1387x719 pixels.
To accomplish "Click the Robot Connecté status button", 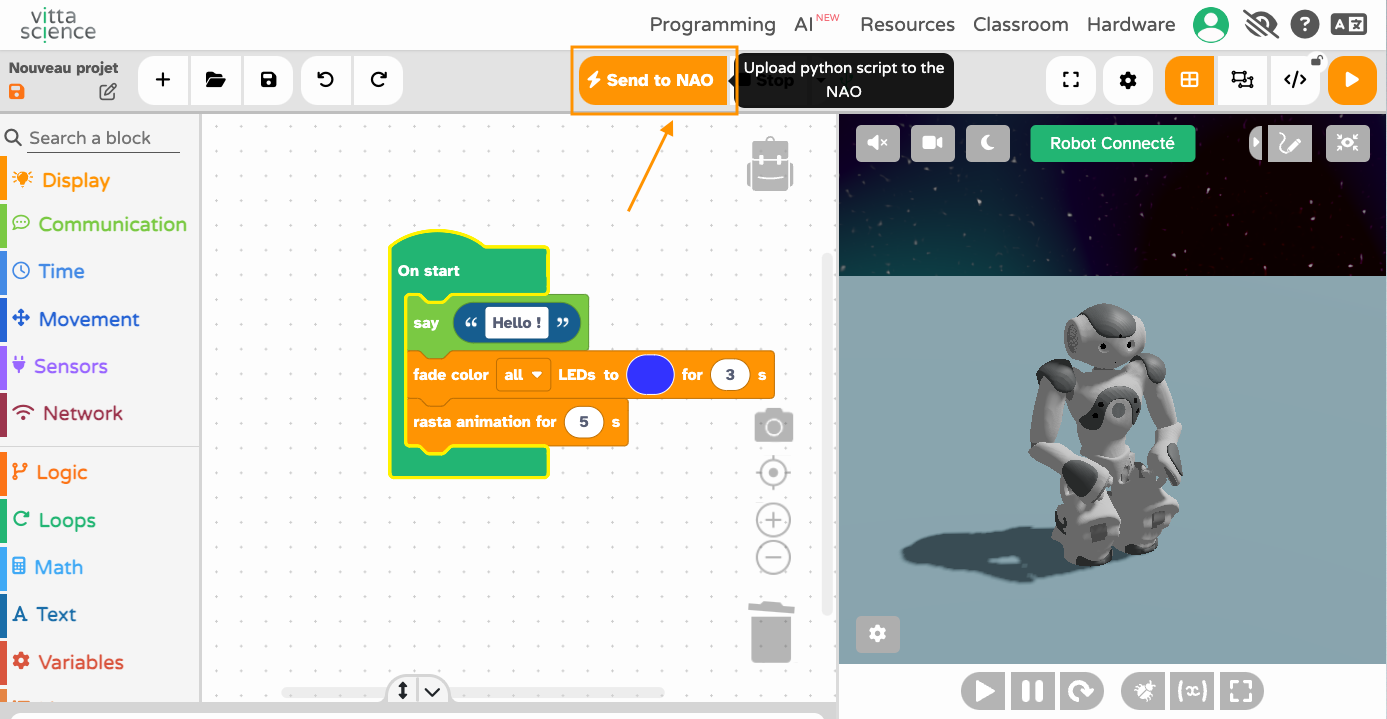I will 1112,143.
